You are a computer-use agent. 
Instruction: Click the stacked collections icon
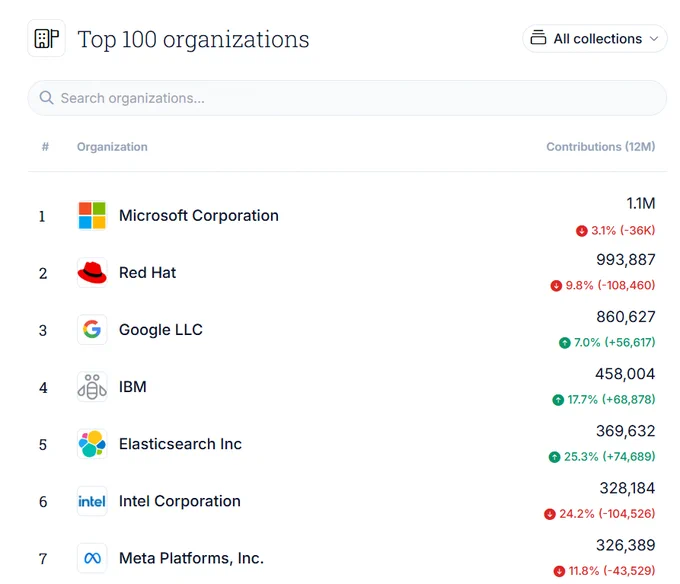tap(538, 38)
